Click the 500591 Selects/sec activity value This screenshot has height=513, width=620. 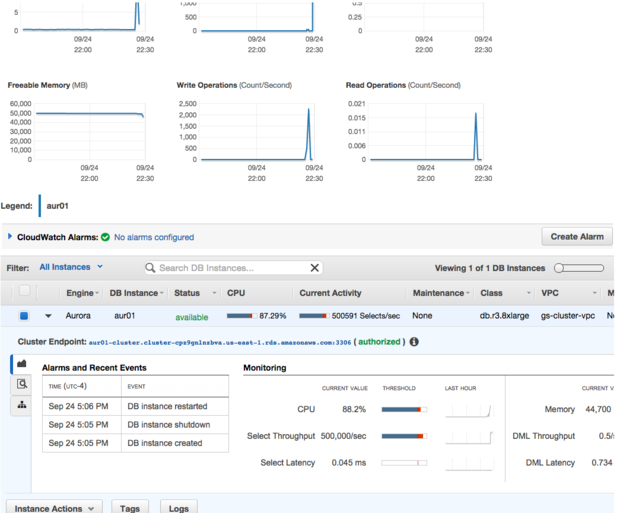[x=366, y=316]
